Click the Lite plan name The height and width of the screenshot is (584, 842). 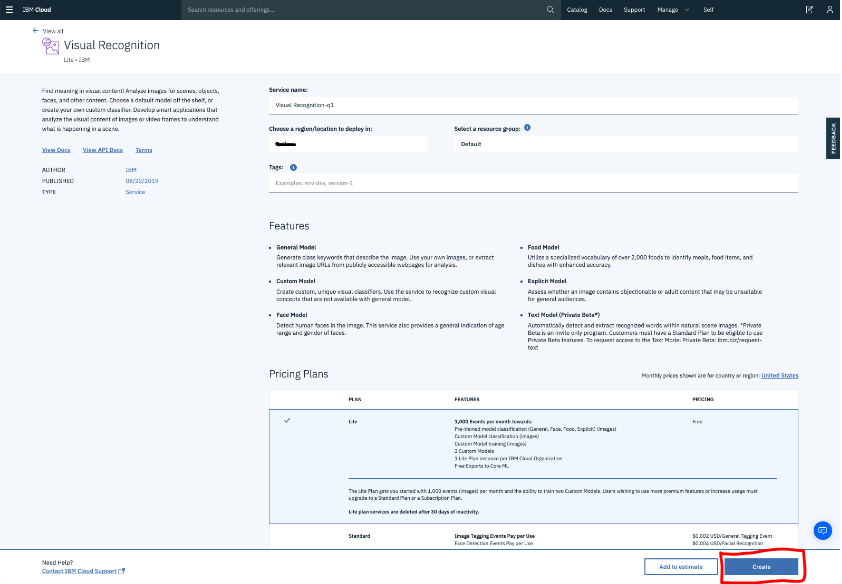coord(353,422)
